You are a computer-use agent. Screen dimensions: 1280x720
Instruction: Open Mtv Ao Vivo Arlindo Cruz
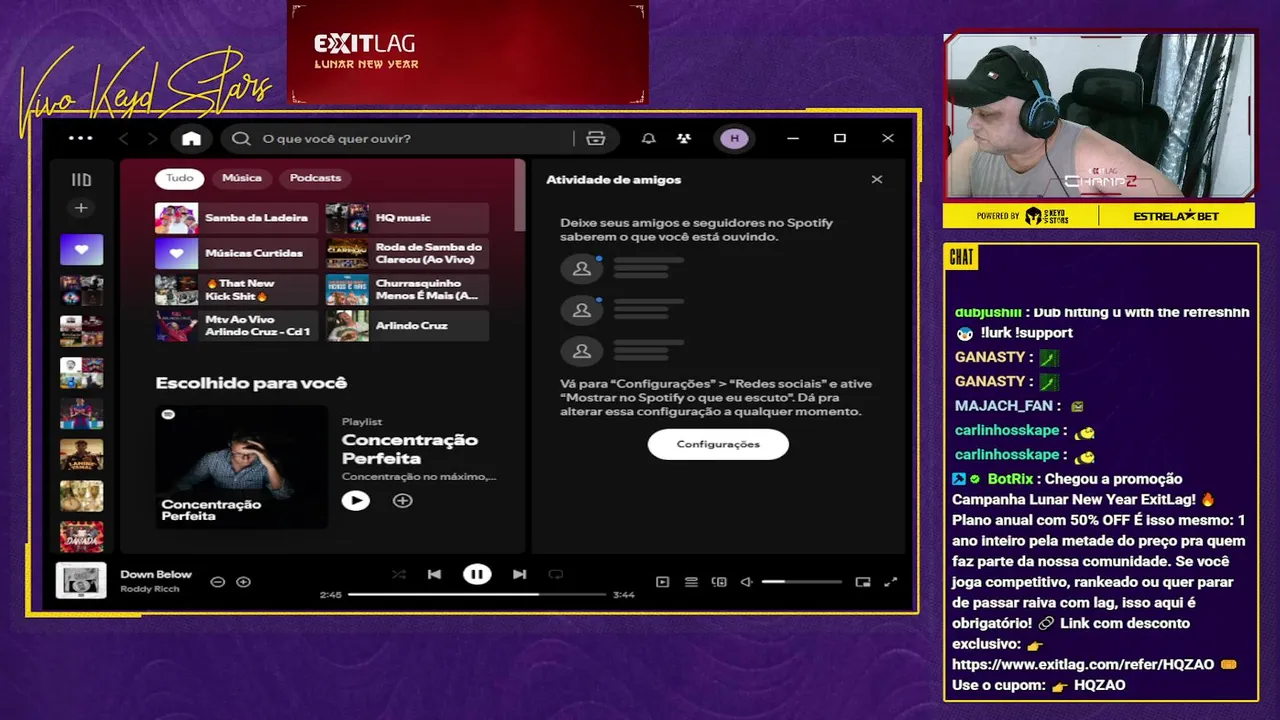236,326
